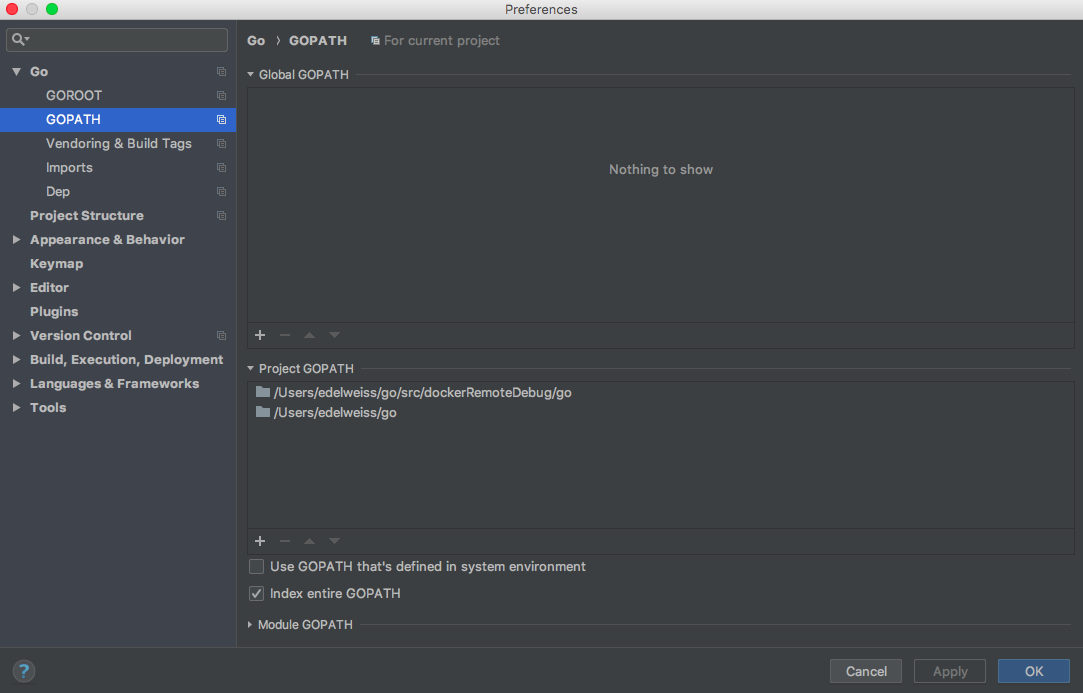Click the project-level icon beside Go
Screen dimensions: 1083x693
221,71
